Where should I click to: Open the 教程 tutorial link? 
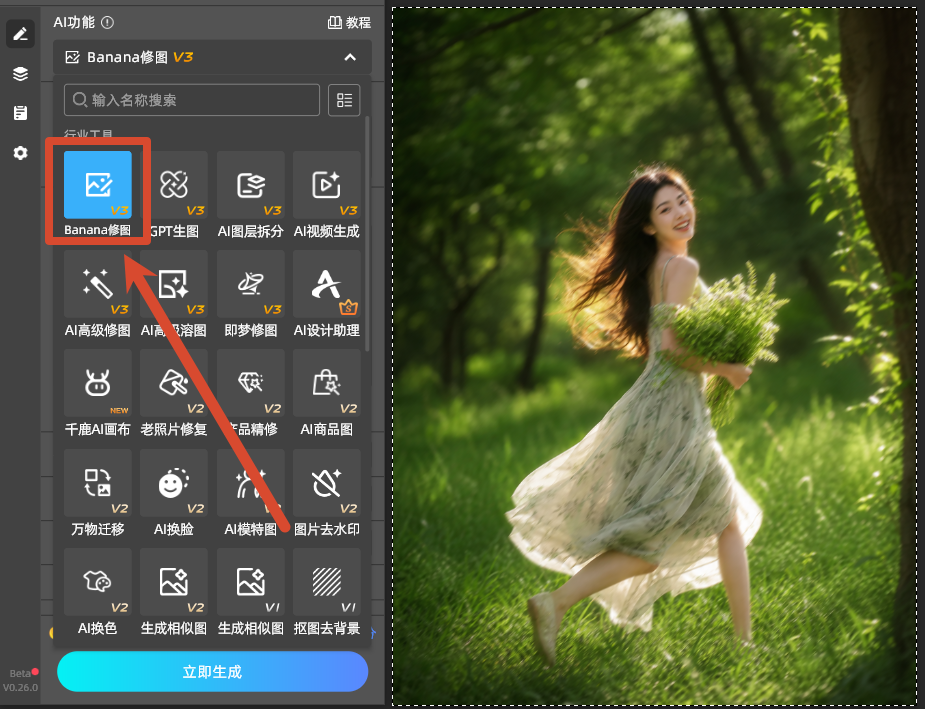click(349, 22)
